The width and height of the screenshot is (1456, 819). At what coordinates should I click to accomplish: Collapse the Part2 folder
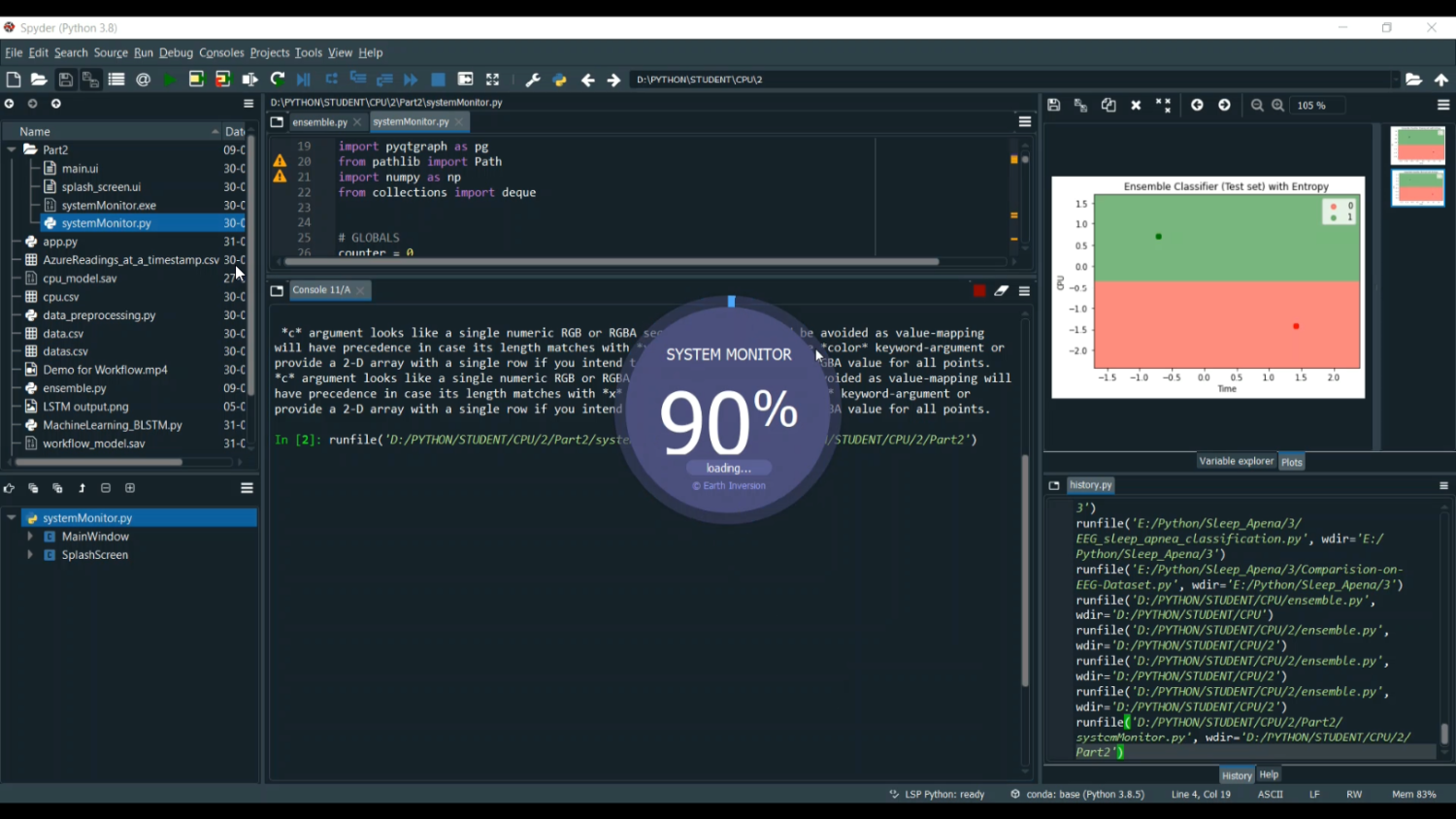pos(12,149)
